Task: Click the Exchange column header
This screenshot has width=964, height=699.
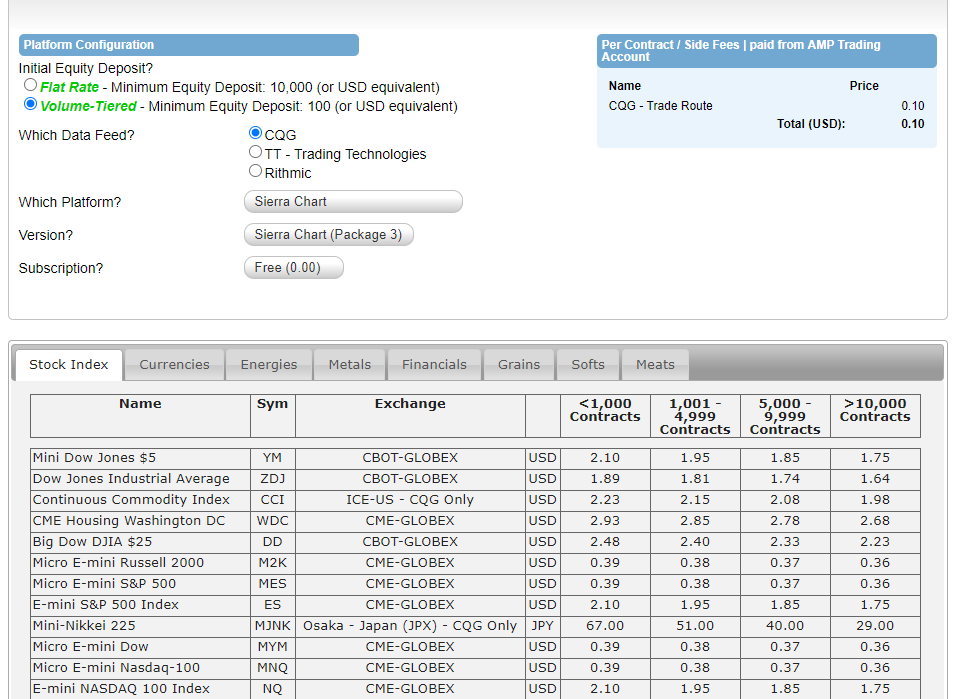Action: pyautogui.click(x=410, y=416)
